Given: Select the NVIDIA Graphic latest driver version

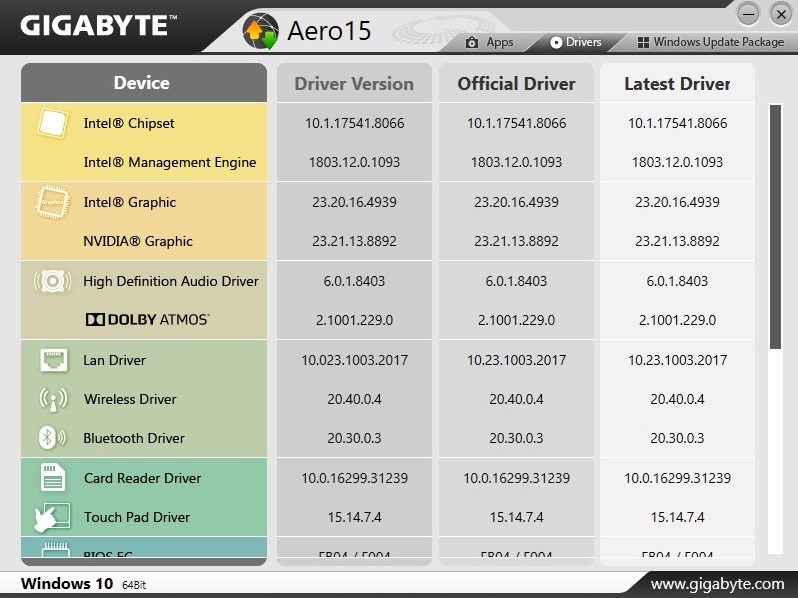Looking at the screenshot, I should coord(677,241).
